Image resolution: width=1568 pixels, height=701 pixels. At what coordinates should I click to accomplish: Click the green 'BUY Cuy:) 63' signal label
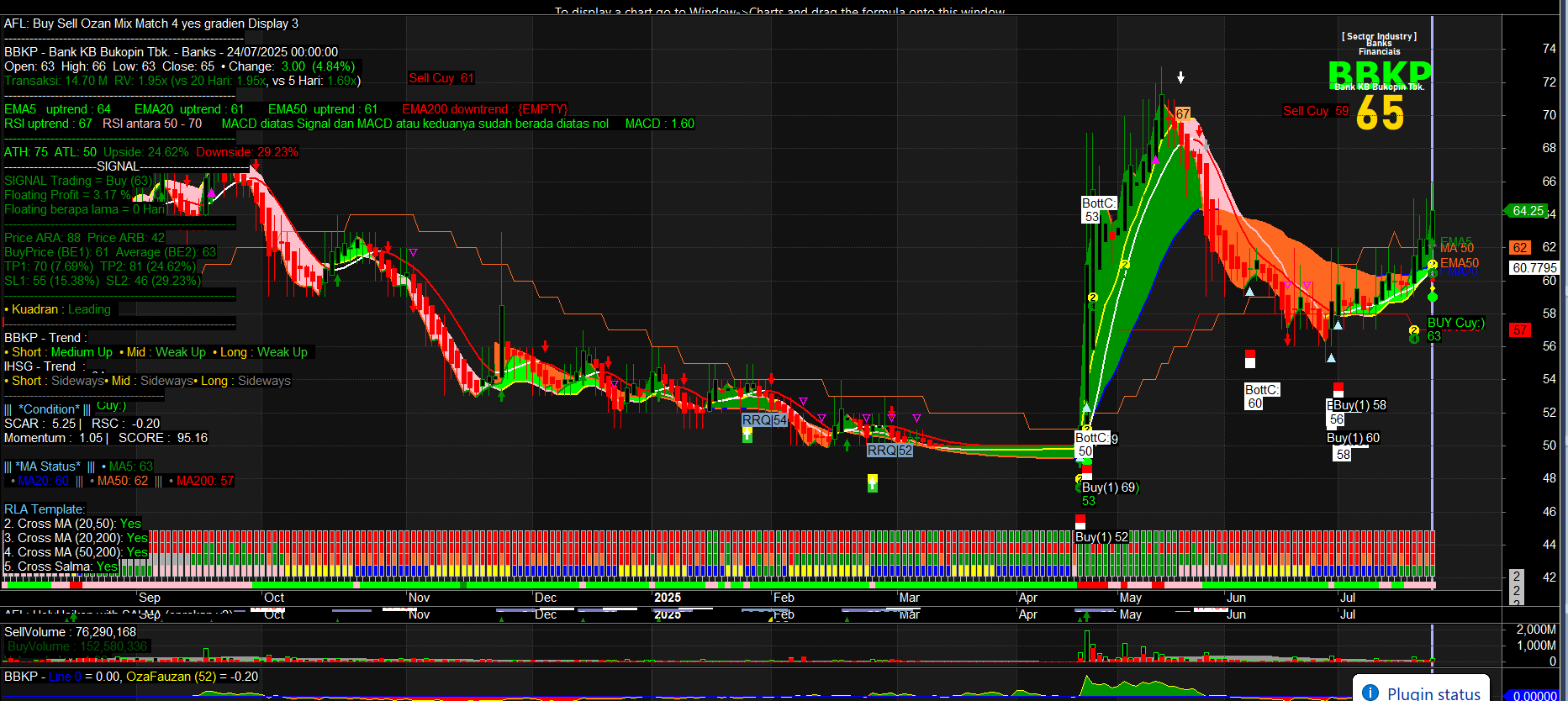[1455, 329]
